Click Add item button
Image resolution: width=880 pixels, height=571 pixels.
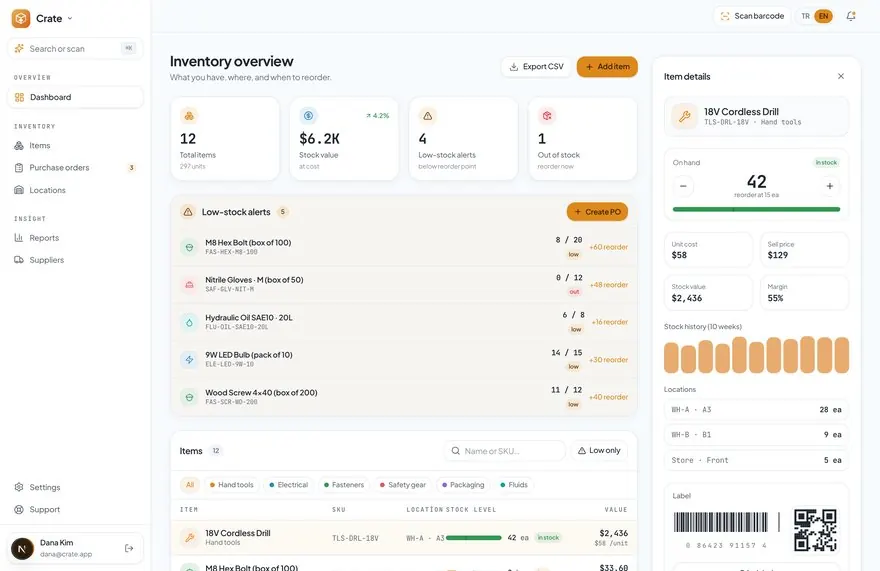coord(607,67)
